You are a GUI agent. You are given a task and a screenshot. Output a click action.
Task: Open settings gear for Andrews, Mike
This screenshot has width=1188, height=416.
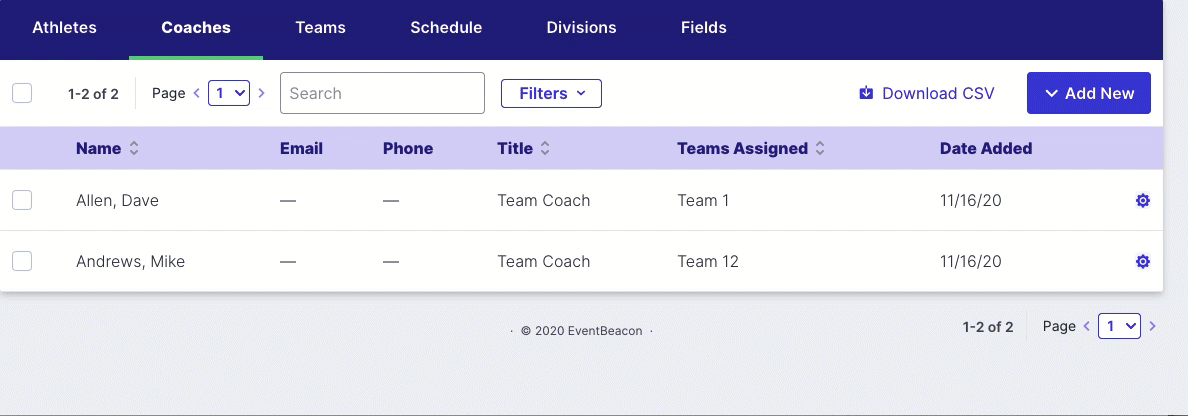click(1143, 261)
